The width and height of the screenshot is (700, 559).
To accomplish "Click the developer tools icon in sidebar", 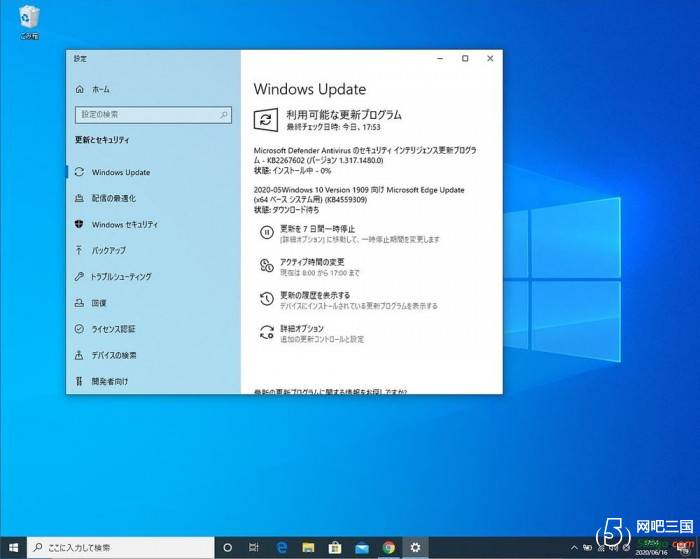I will [x=79, y=381].
